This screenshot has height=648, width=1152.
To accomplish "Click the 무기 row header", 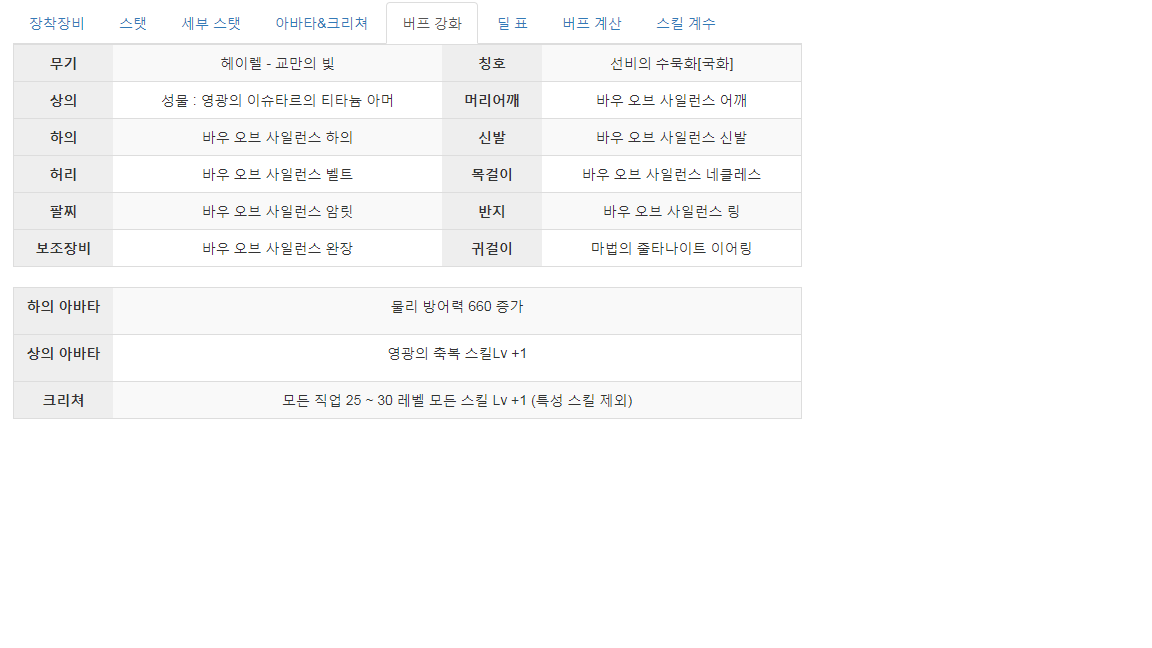I will pos(63,64).
